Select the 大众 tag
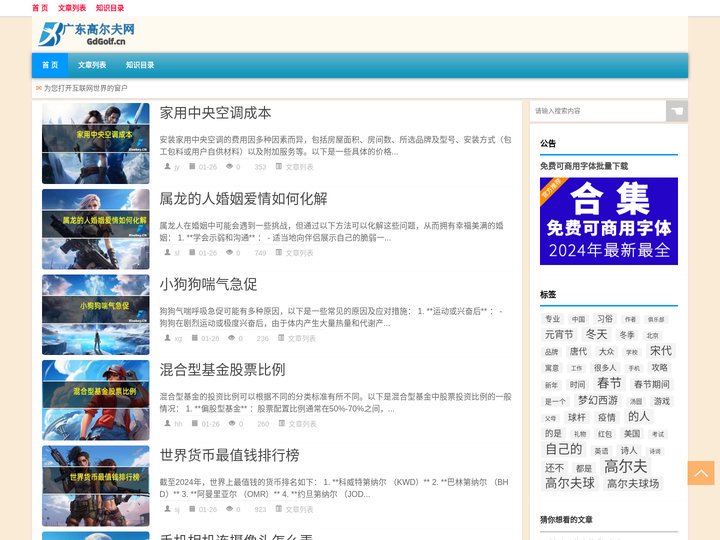 coord(607,351)
